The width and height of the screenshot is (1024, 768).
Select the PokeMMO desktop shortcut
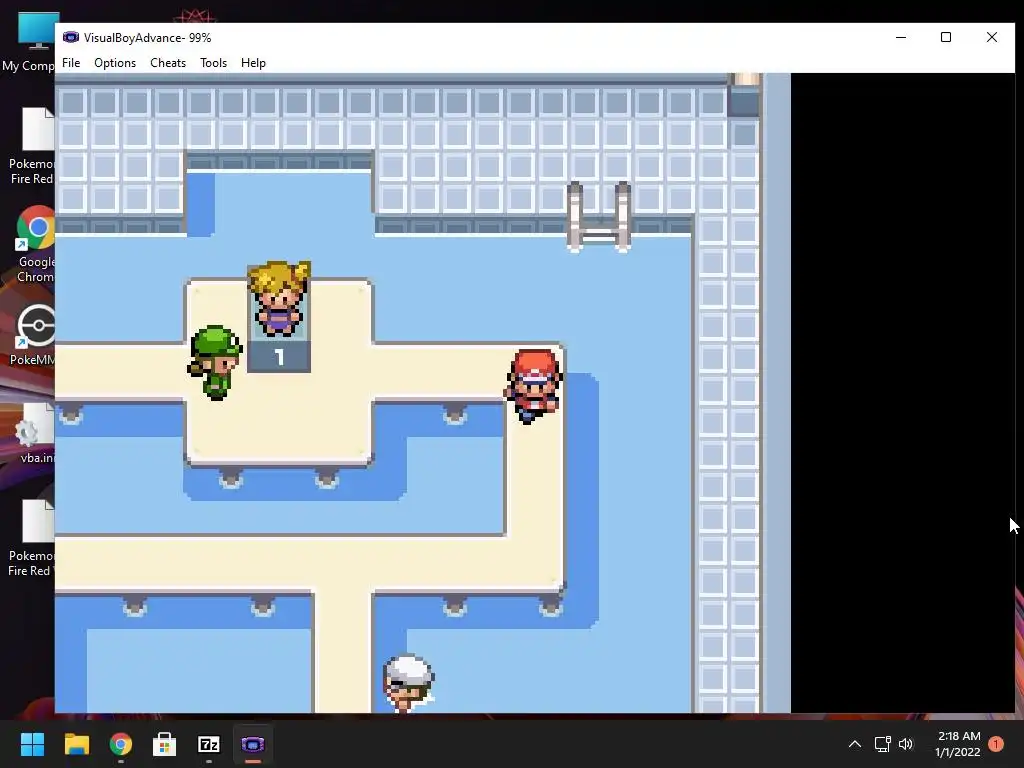click(33, 335)
